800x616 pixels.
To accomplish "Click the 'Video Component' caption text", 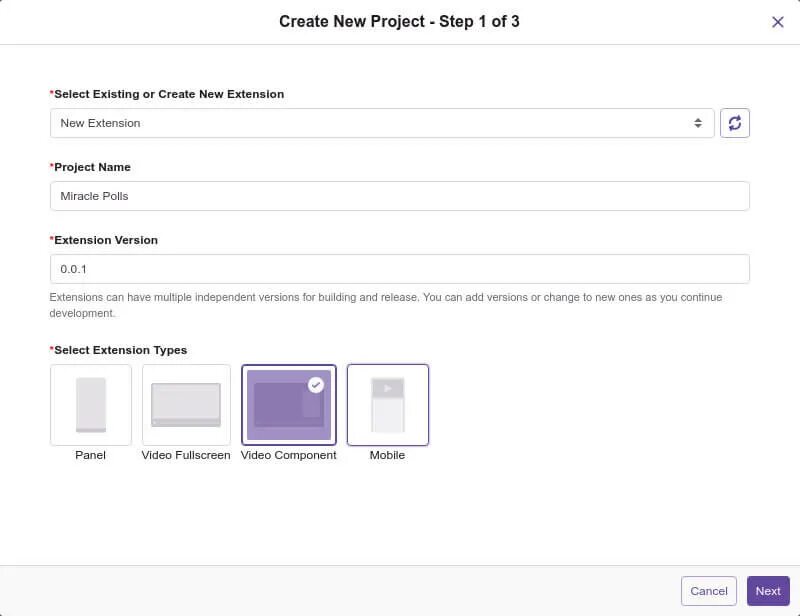I will 289,455.
